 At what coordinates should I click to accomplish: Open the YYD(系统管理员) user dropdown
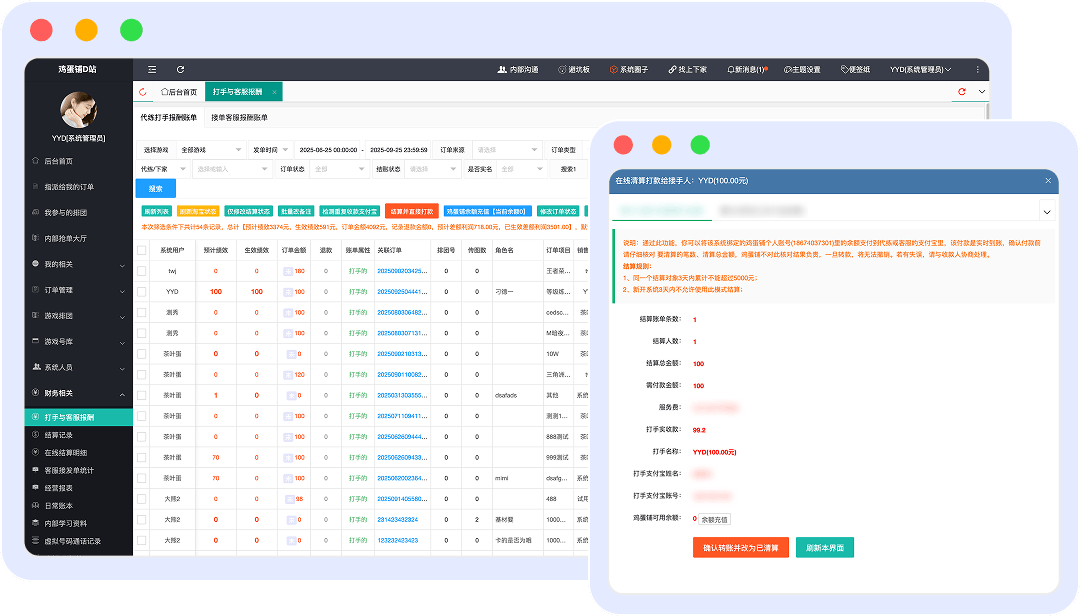[x=920, y=70]
